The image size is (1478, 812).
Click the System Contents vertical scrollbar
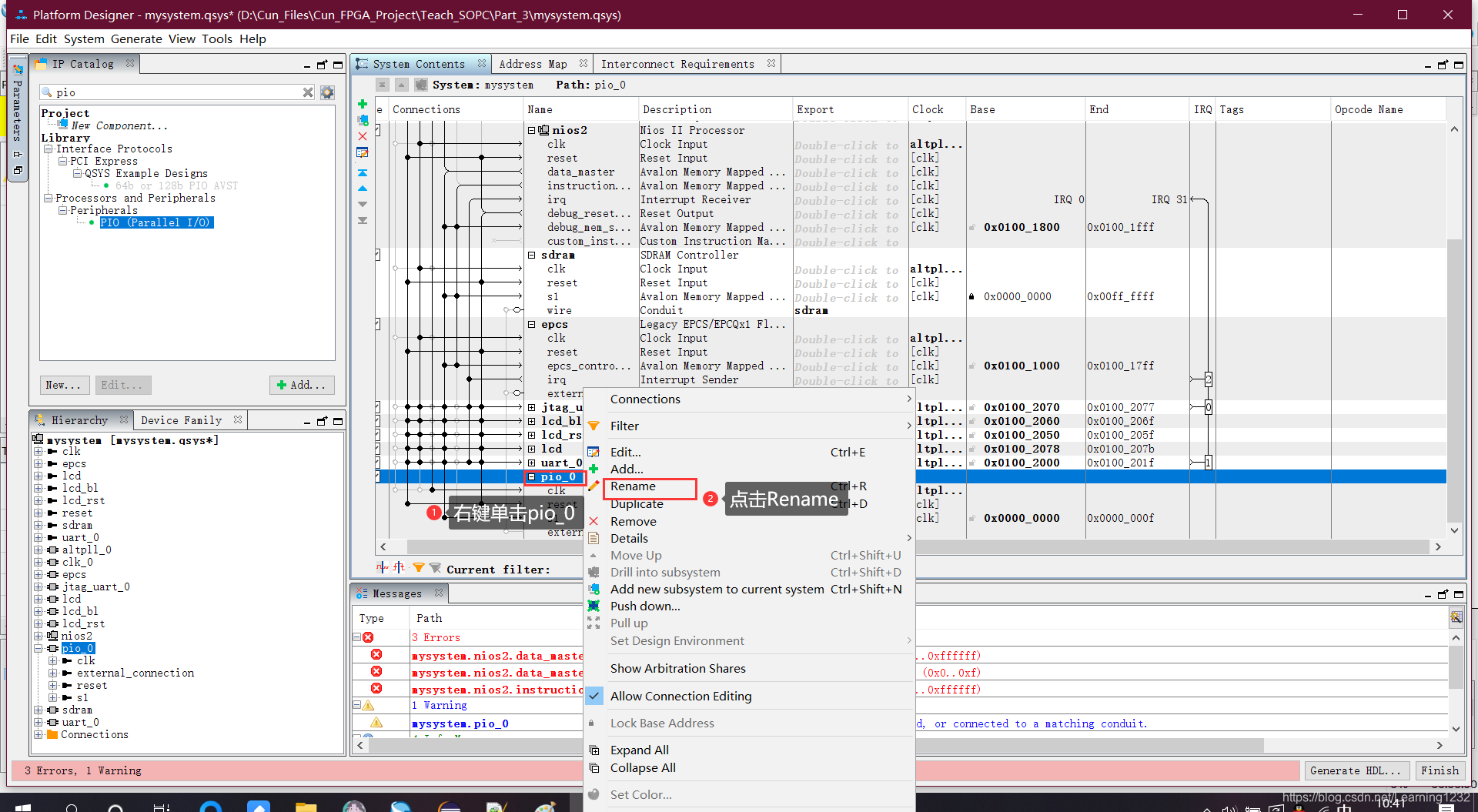tap(1454, 381)
